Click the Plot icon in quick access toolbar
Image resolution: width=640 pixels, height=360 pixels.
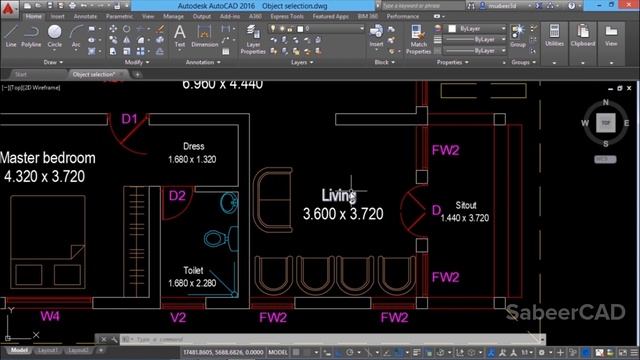click(x=72, y=6)
